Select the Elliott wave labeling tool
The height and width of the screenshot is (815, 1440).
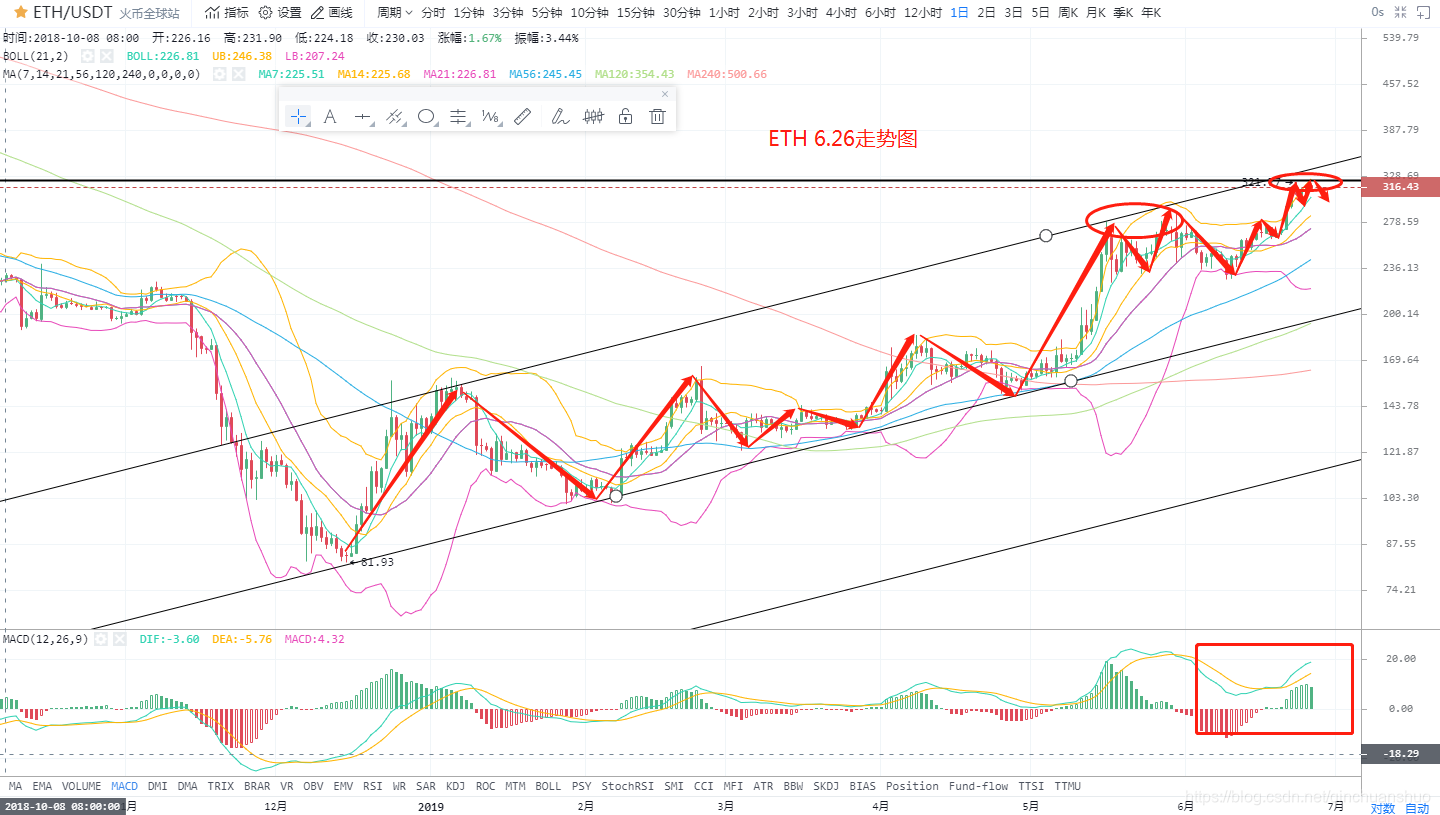491,117
